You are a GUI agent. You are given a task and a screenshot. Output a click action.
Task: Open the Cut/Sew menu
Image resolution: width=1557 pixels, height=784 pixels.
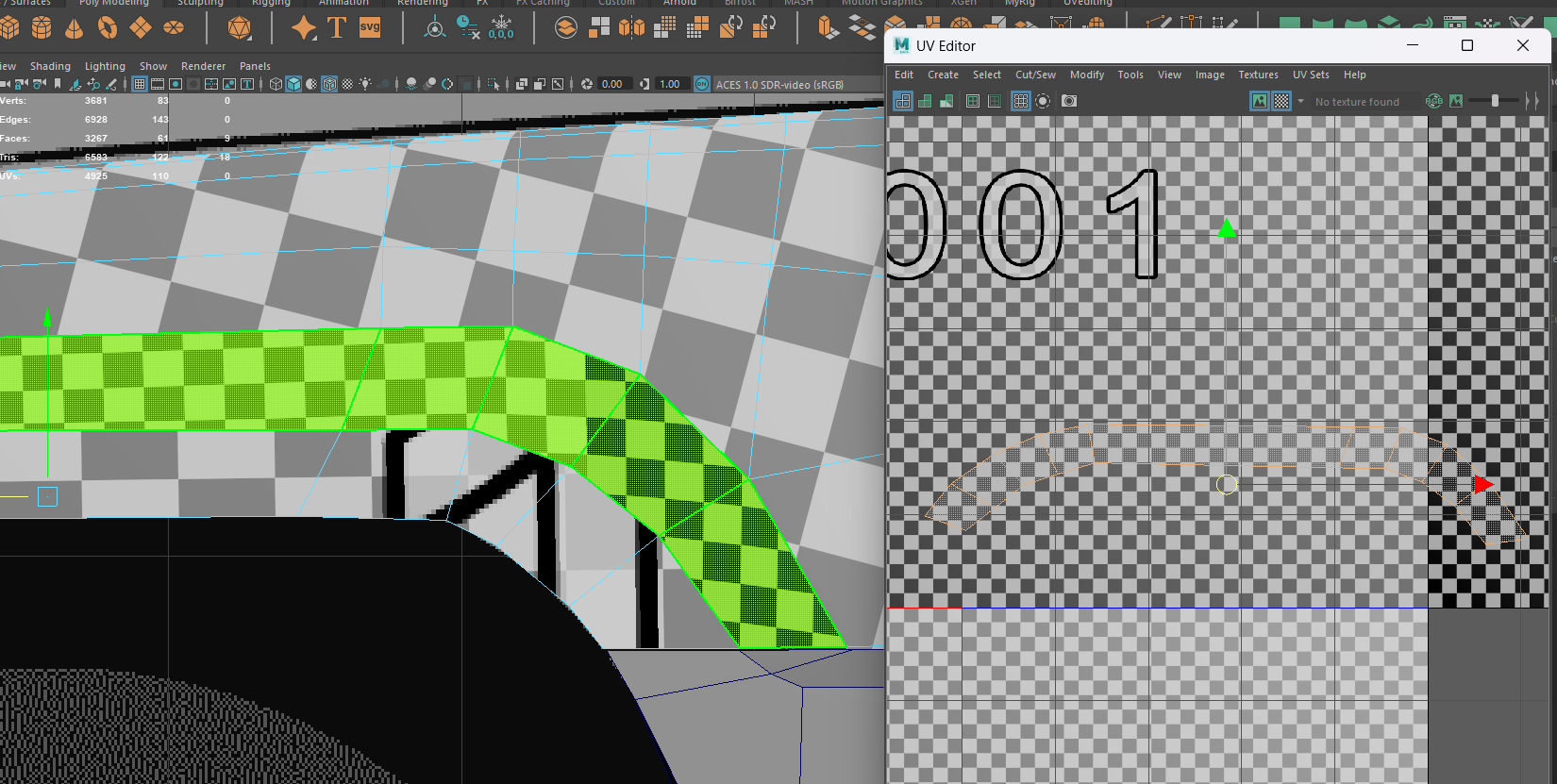(1035, 75)
